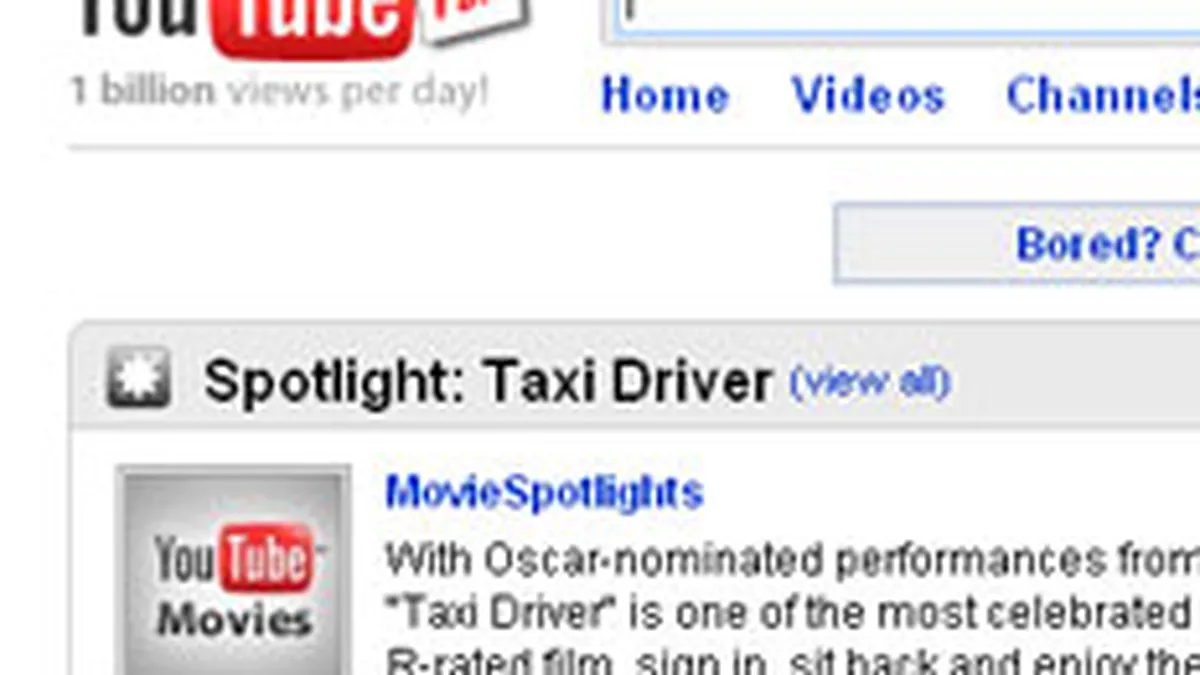
Task: Click the 1 billion views per day tagline
Action: point(280,92)
